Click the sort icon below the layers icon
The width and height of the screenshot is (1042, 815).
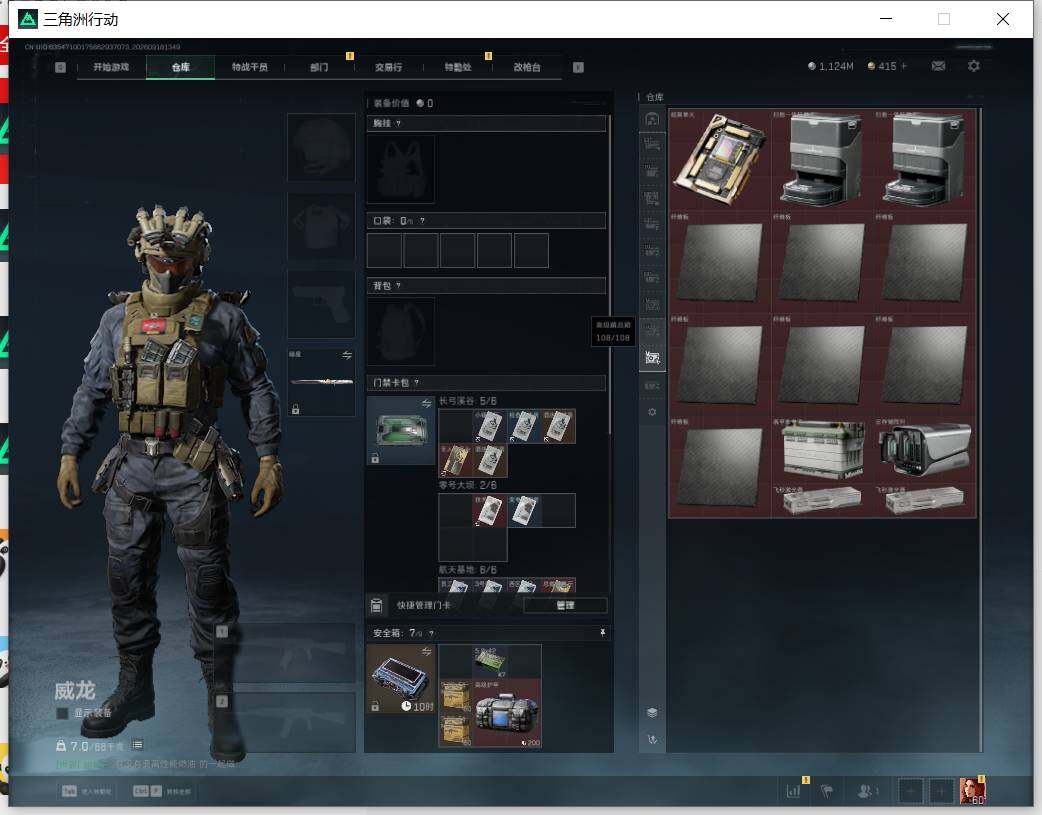[x=652, y=739]
